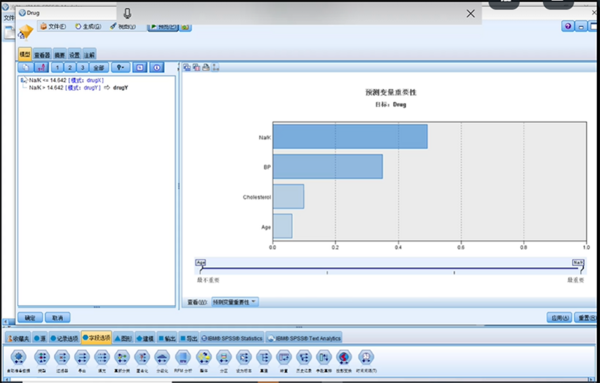Open the 文件(F) menu

[x=53, y=26]
